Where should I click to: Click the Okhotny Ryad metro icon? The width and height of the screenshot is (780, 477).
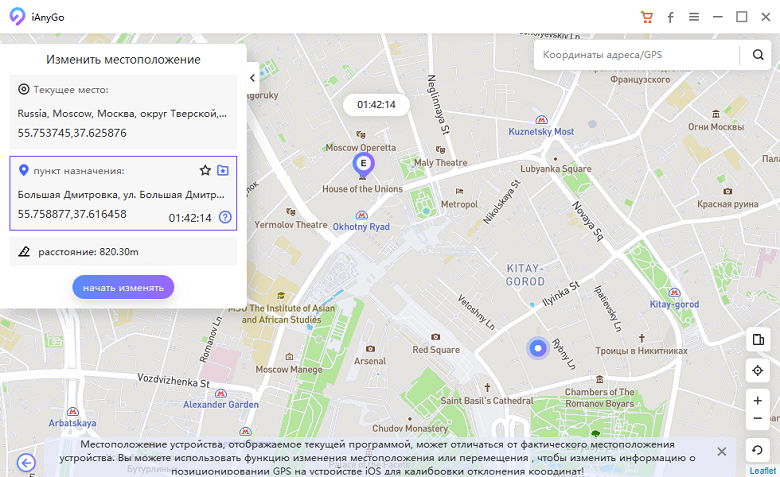point(362,215)
